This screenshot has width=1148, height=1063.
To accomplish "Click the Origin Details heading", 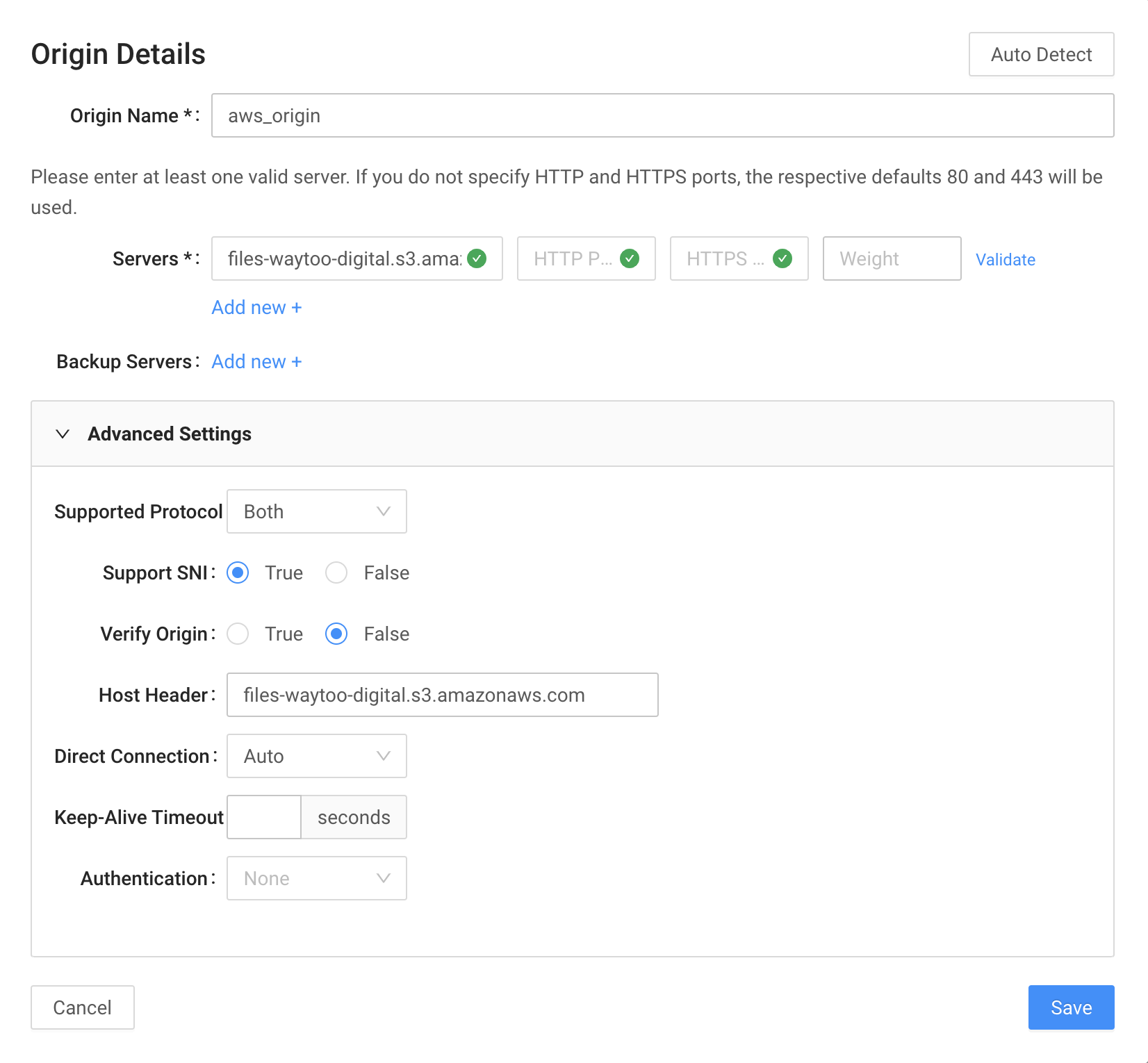I will 118,54.
